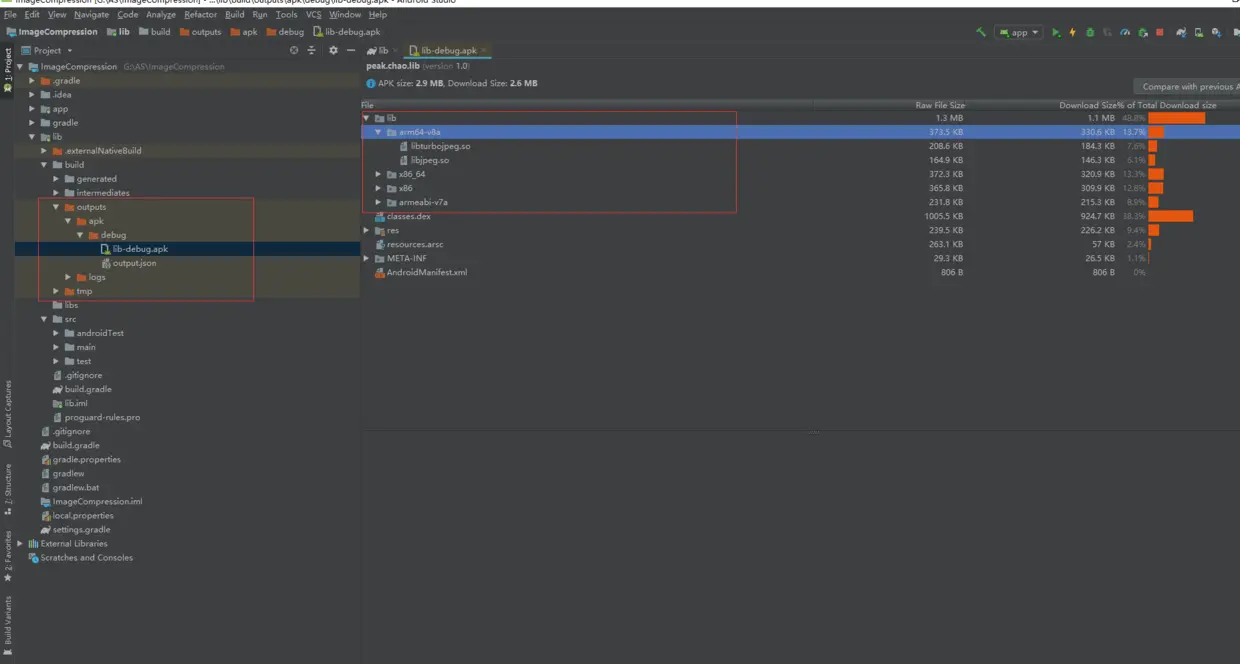The height and width of the screenshot is (664, 1240).
Task: Click scroll-from-source target icon in Project panel
Action: point(294,50)
